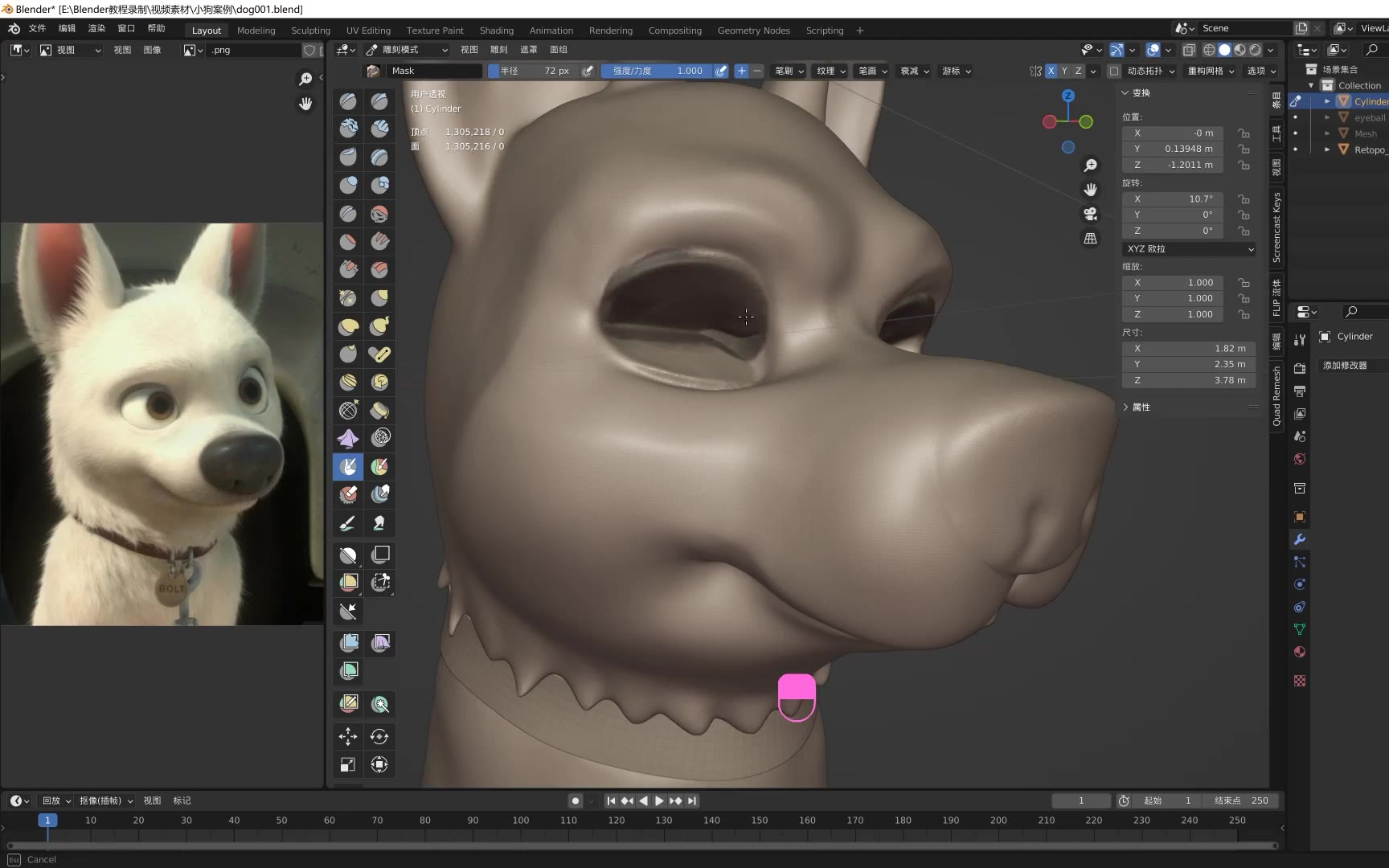1389x868 pixels.
Task: Select the Clay brush tool
Action: 348,129
